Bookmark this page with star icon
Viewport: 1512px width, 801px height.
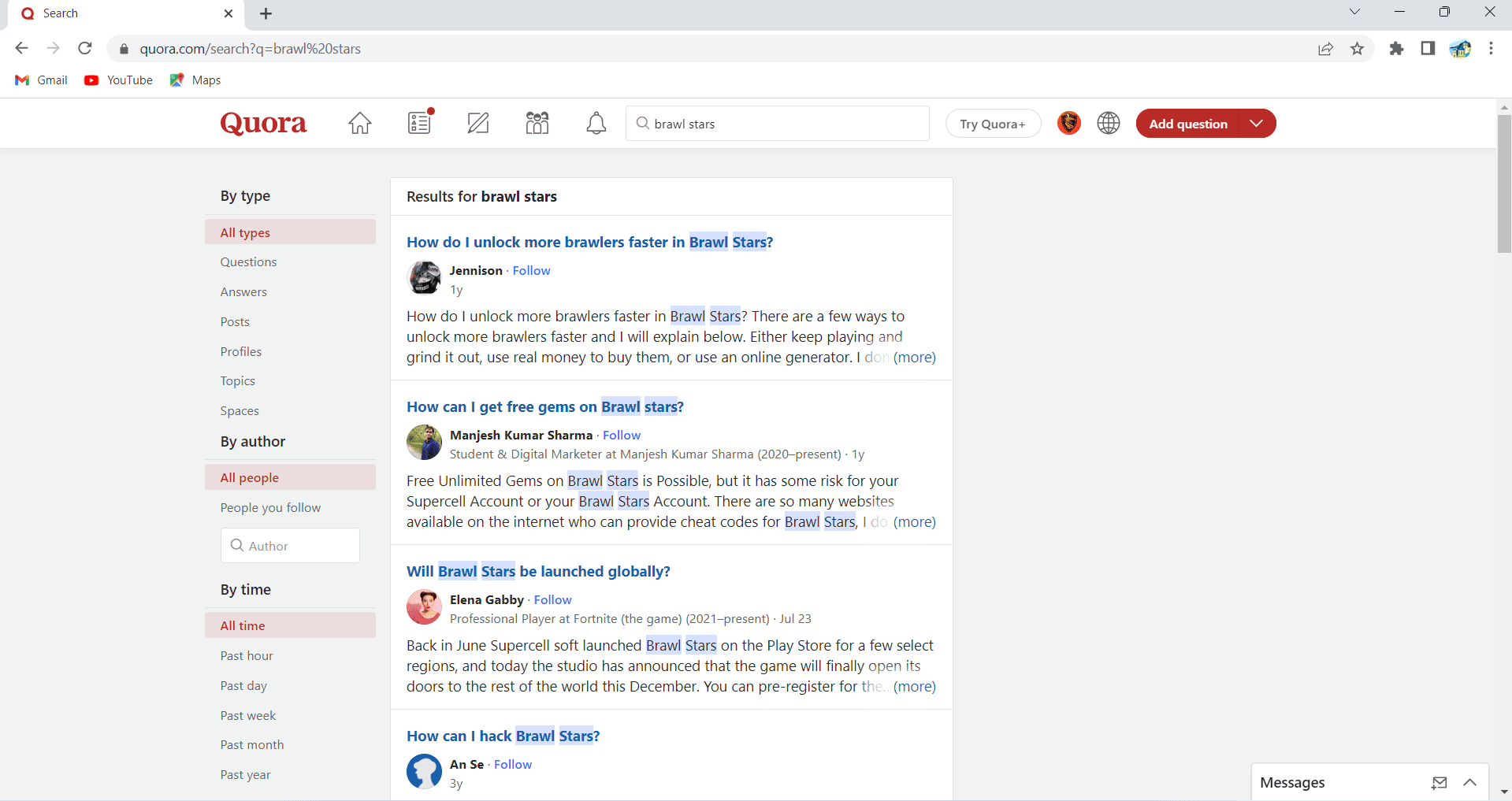point(1357,49)
